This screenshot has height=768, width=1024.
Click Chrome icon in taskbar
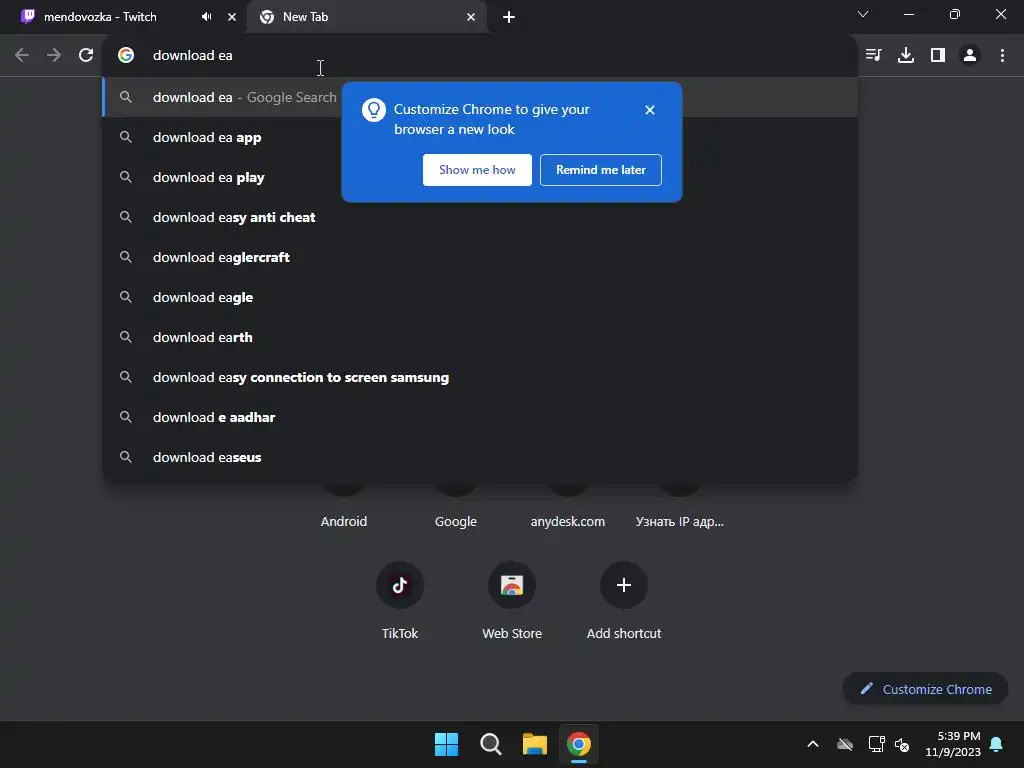click(579, 744)
